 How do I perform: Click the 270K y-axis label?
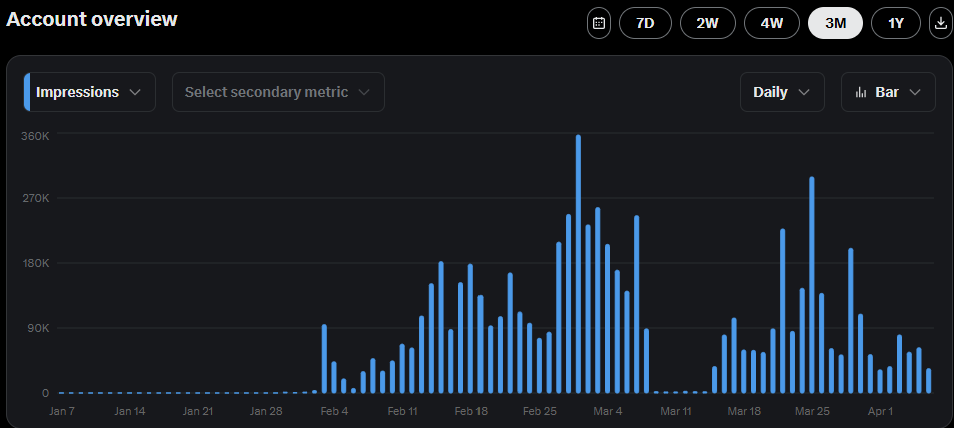click(35, 198)
